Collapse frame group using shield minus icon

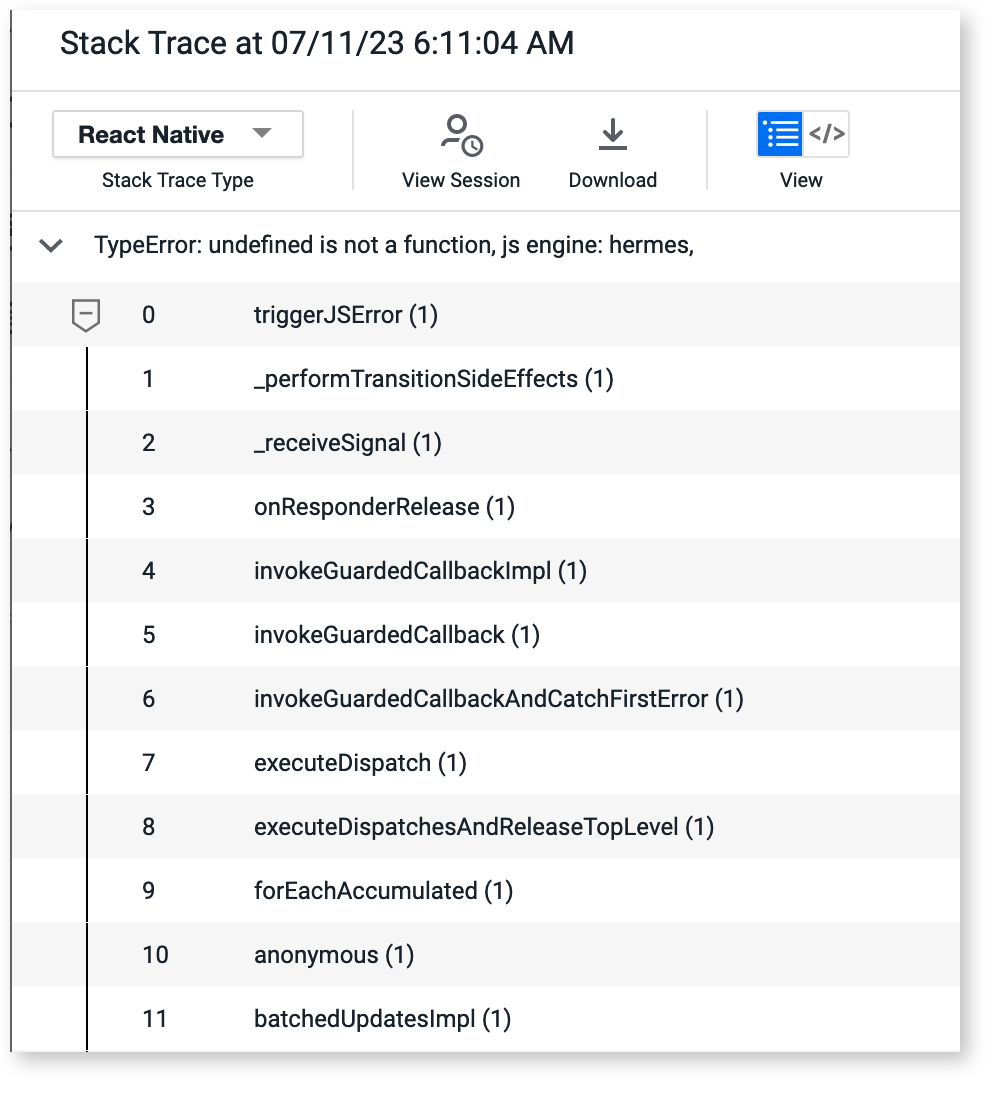[x=86, y=315]
